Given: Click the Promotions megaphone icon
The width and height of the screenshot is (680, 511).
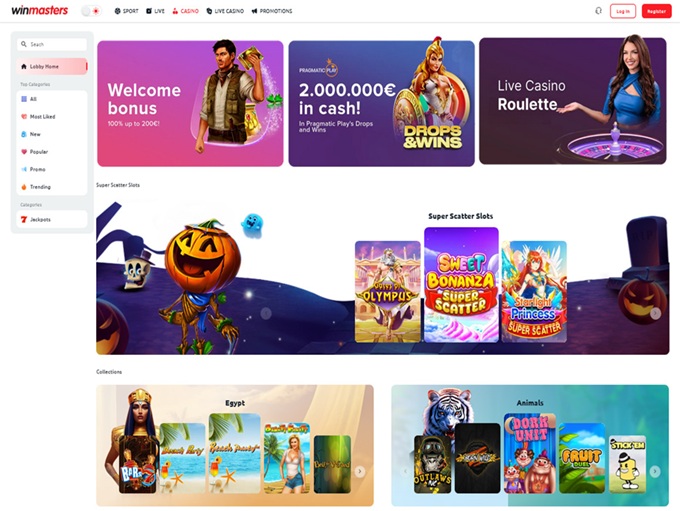Looking at the screenshot, I should (x=254, y=11).
